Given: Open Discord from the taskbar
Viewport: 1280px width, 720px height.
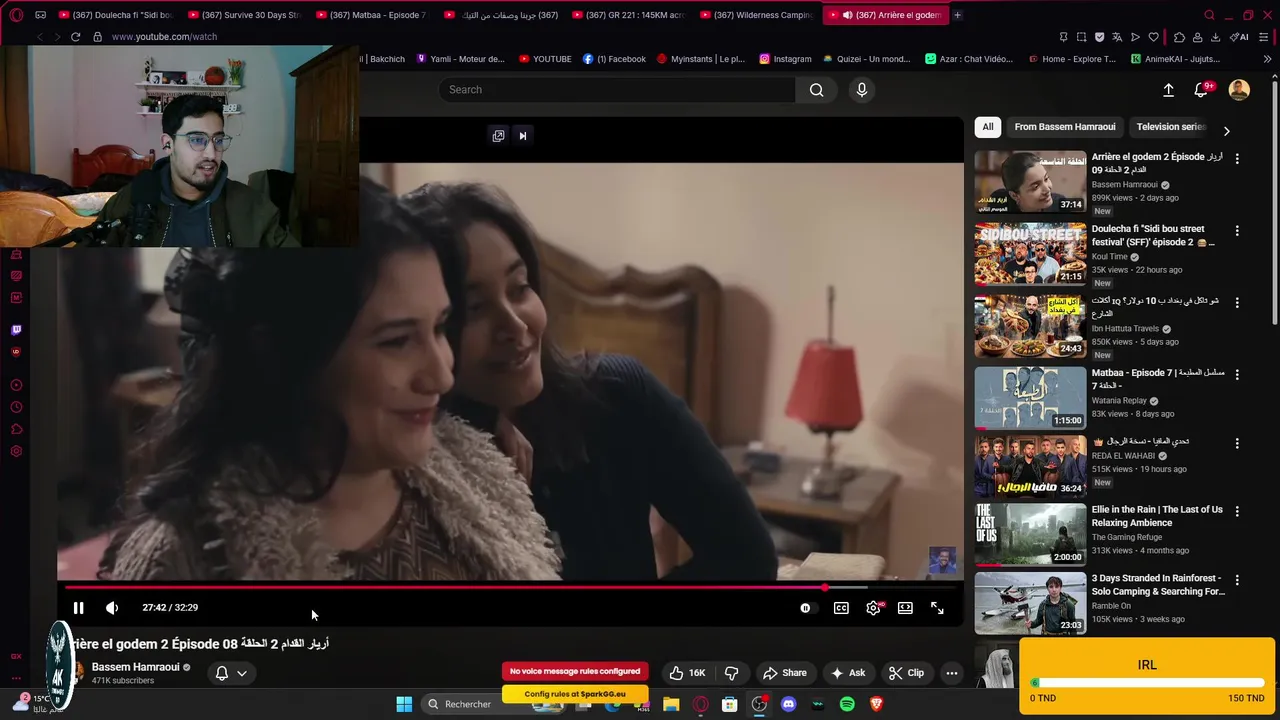Looking at the screenshot, I should 788,704.
